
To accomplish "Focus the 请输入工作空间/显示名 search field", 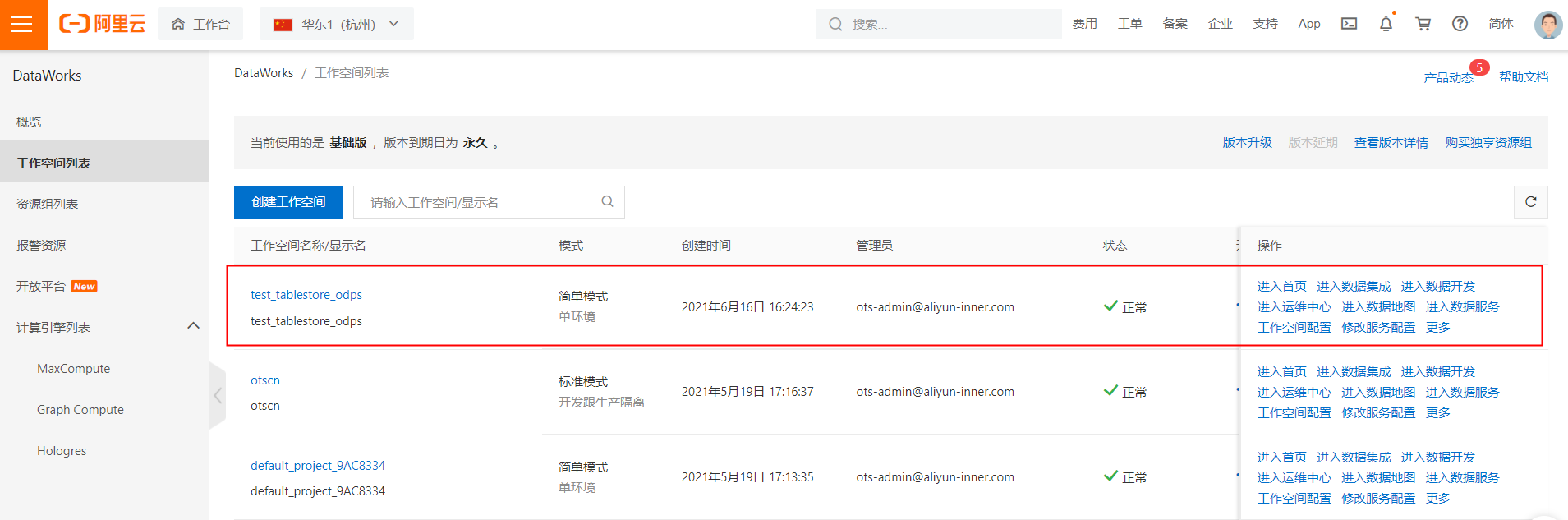I will 489,202.
